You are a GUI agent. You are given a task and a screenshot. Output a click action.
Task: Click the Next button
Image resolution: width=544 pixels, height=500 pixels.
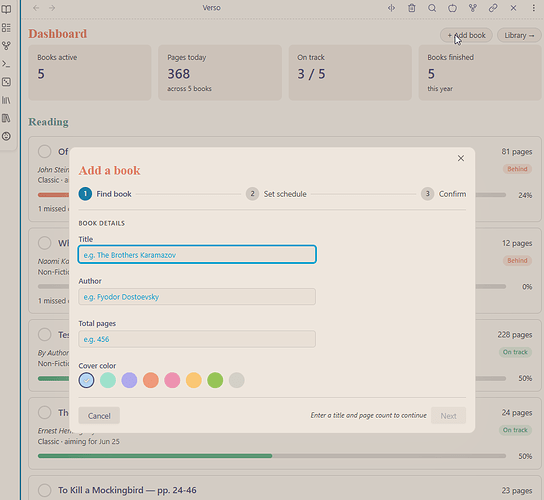click(x=448, y=416)
